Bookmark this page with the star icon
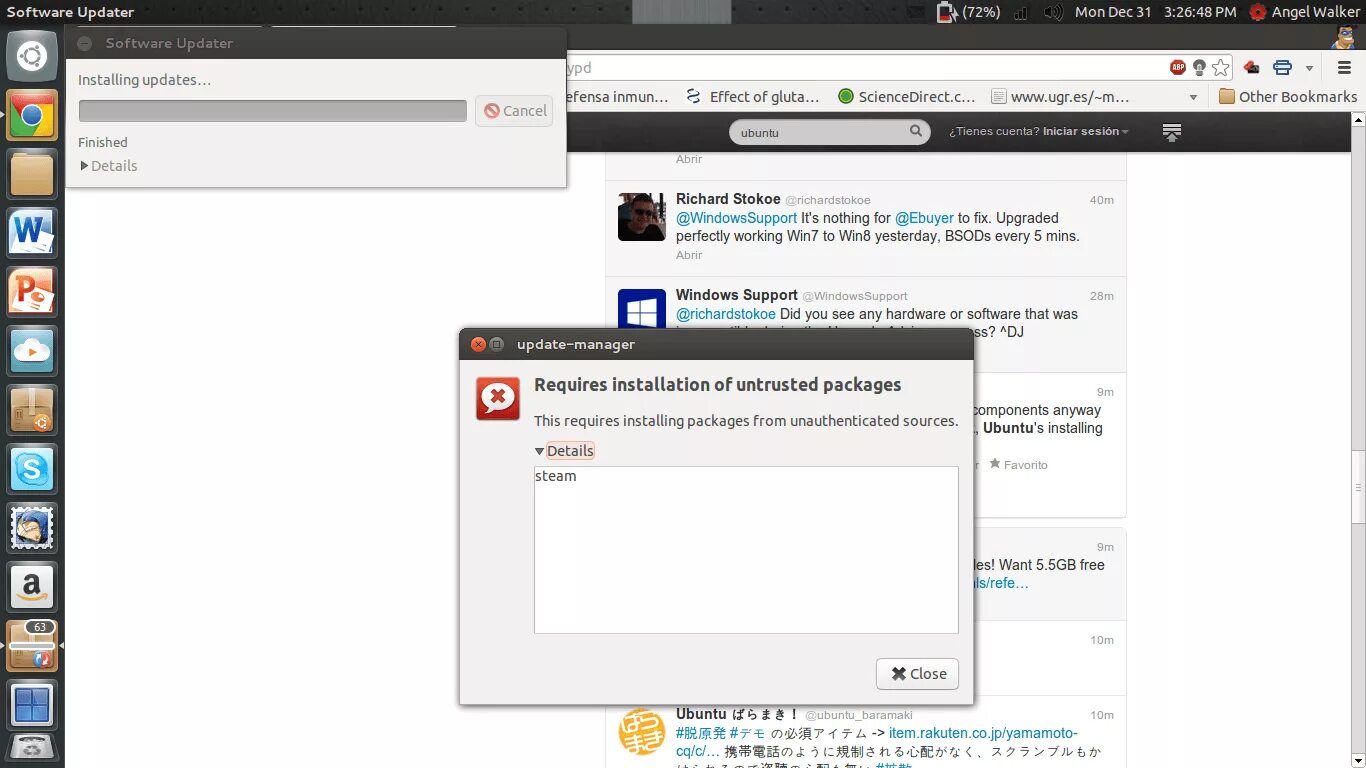The width and height of the screenshot is (1366, 768). point(1221,68)
